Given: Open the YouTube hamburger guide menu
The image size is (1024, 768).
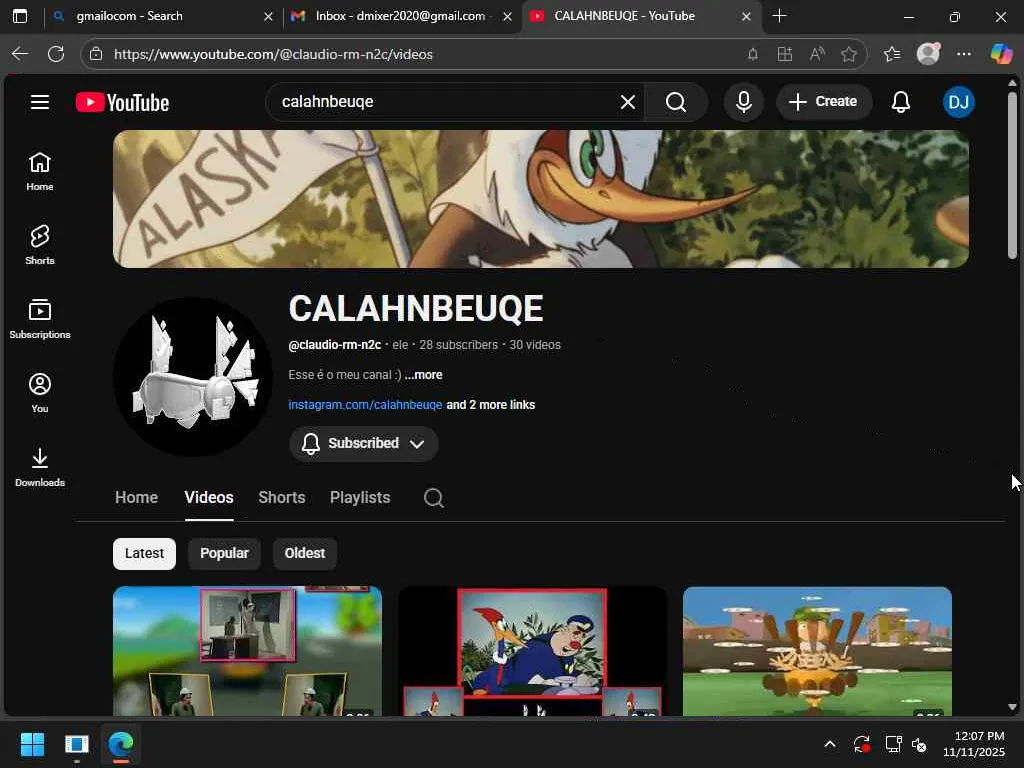Looking at the screenshot, I should (40, 102).
